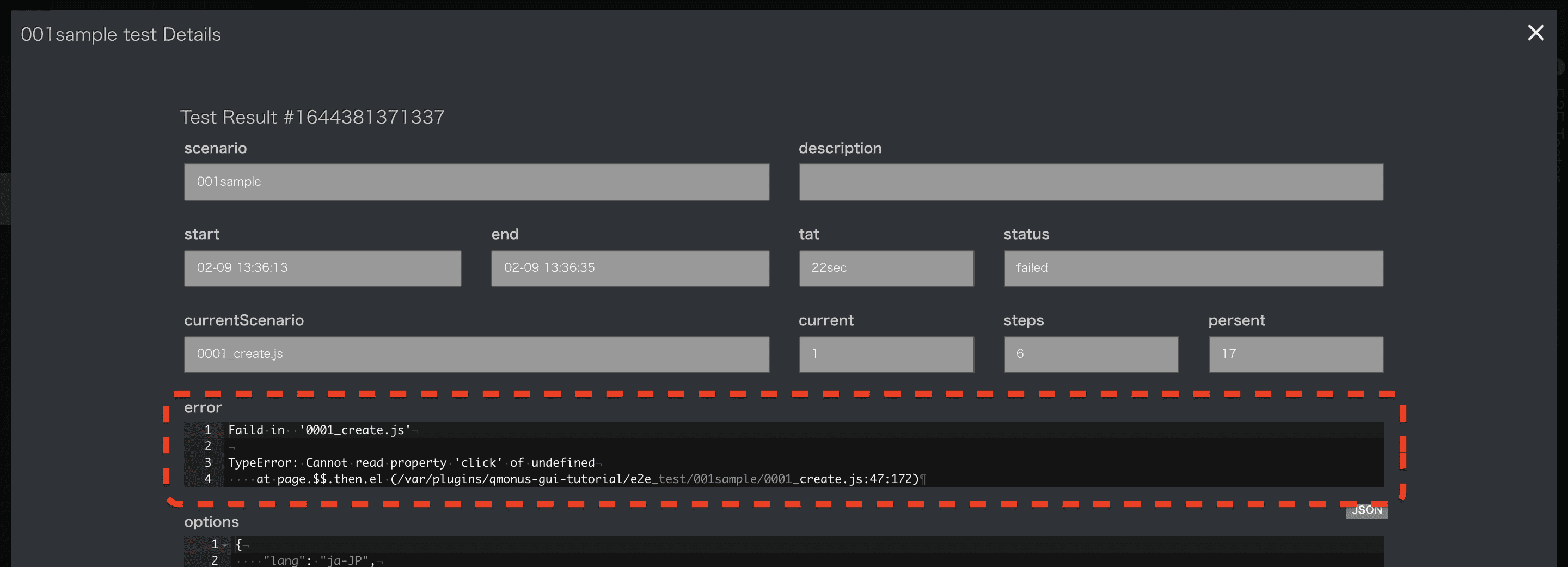The height and width of the screenshot is (567, 1568).
Task: Click the Test Result #1644381371337 heading
Action: pos(313,117)
